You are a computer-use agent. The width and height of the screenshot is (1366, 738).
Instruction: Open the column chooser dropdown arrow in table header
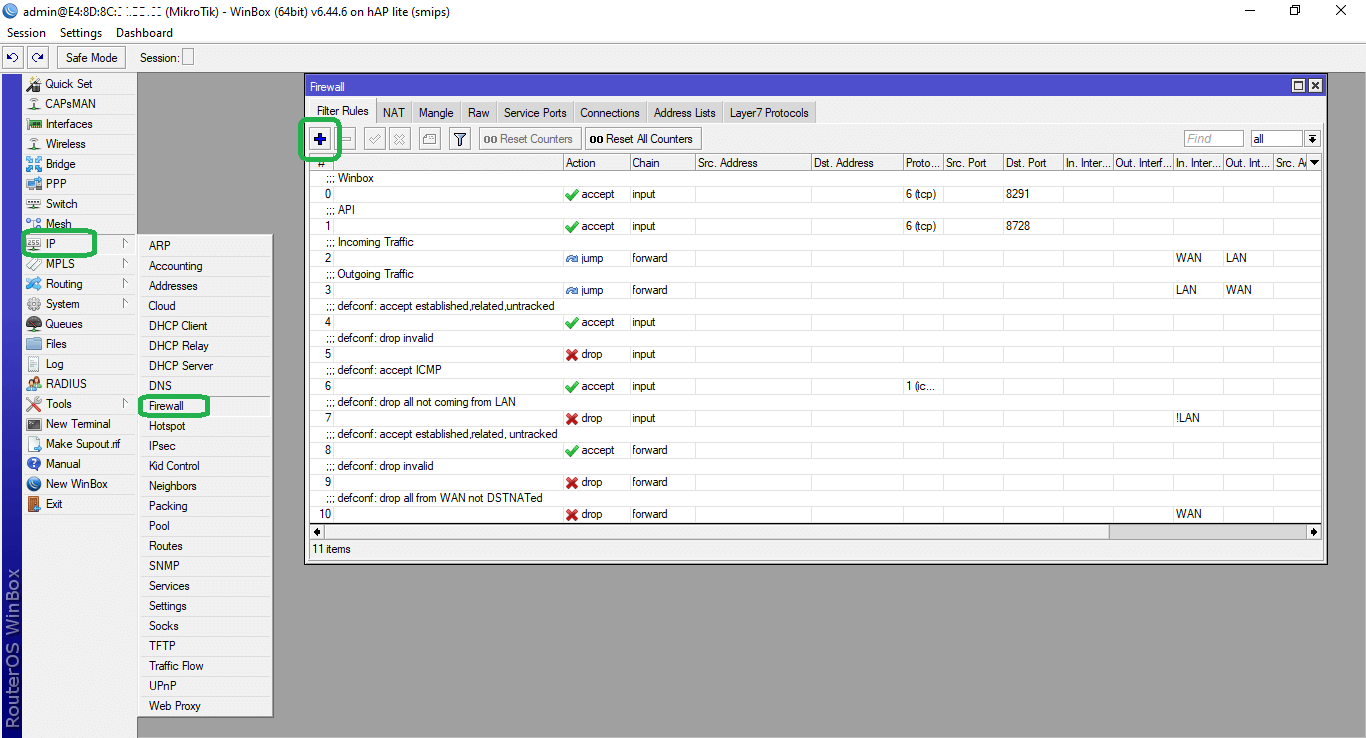click(1314, 163)
